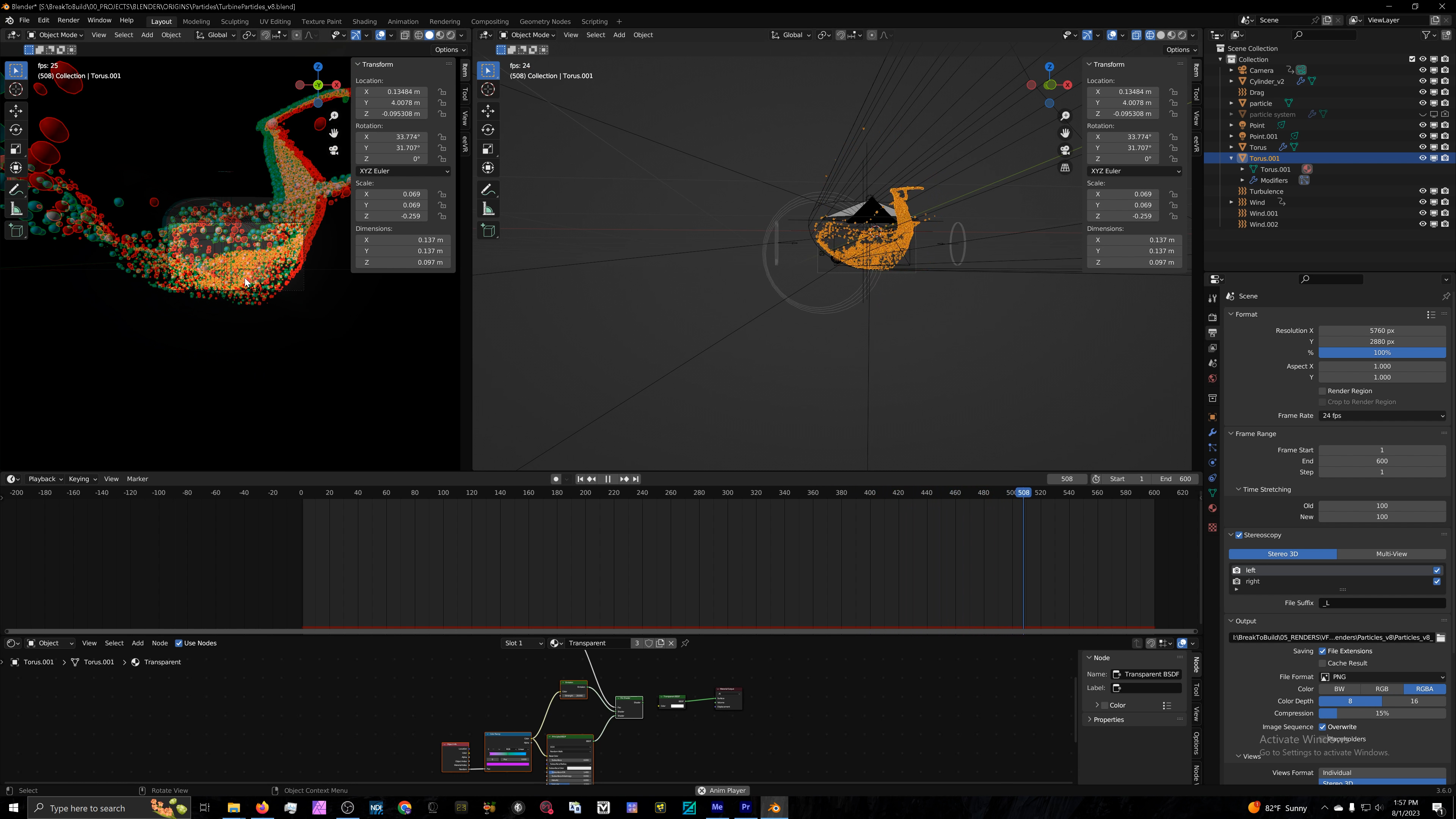The image size is (1456, 819).
Task: Select the Measure tool in the viewport toolbar
Action: [x=16, y=209]
